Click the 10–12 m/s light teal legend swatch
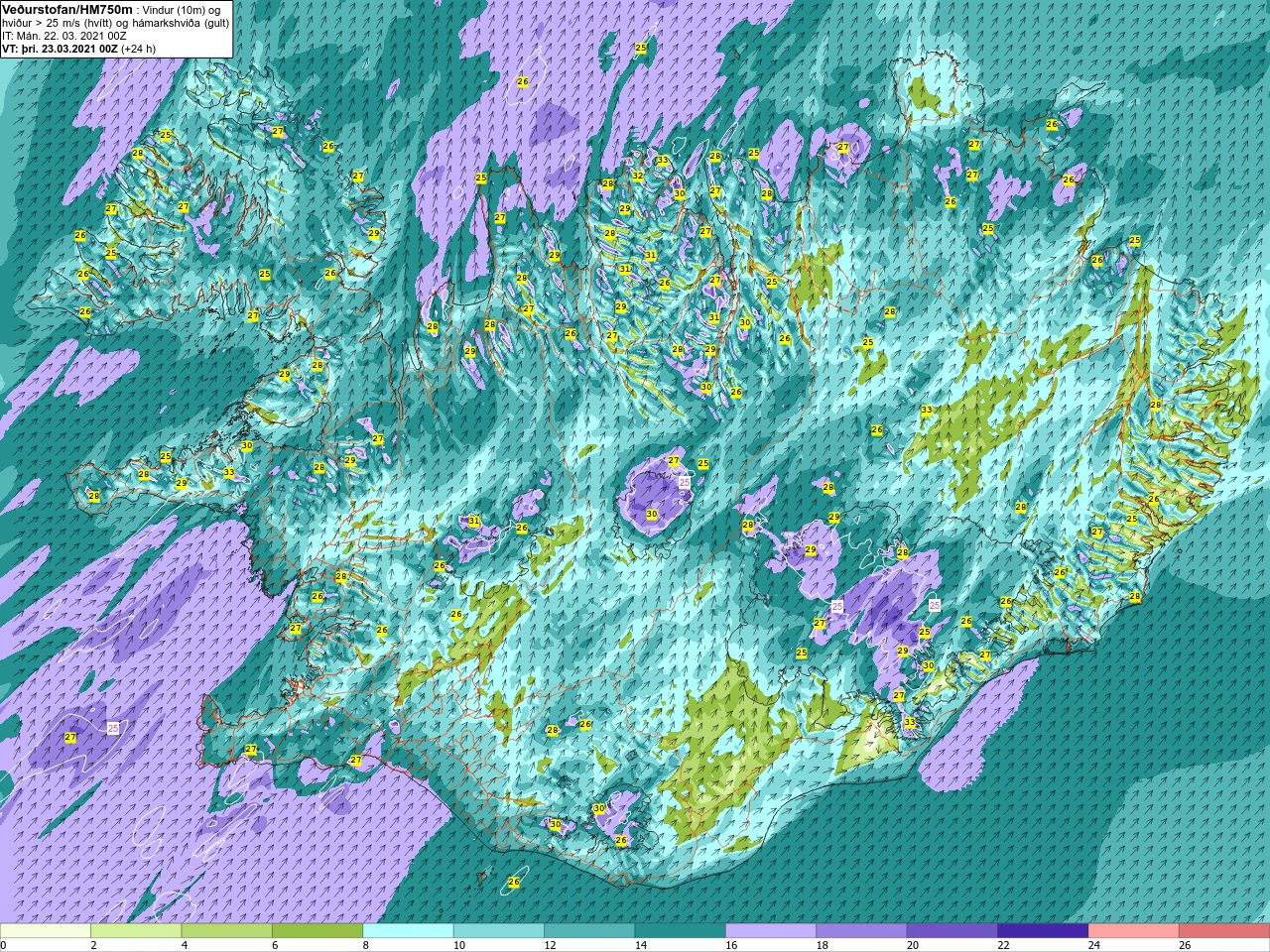1270x952 pixels. [x=499, y=932]
